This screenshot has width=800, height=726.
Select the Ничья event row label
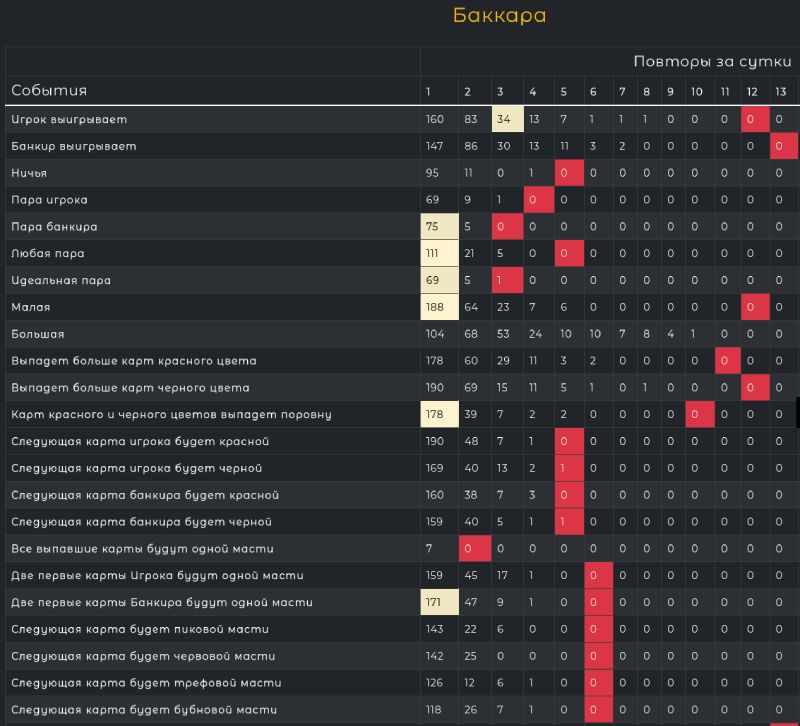(x=29, y=173)
